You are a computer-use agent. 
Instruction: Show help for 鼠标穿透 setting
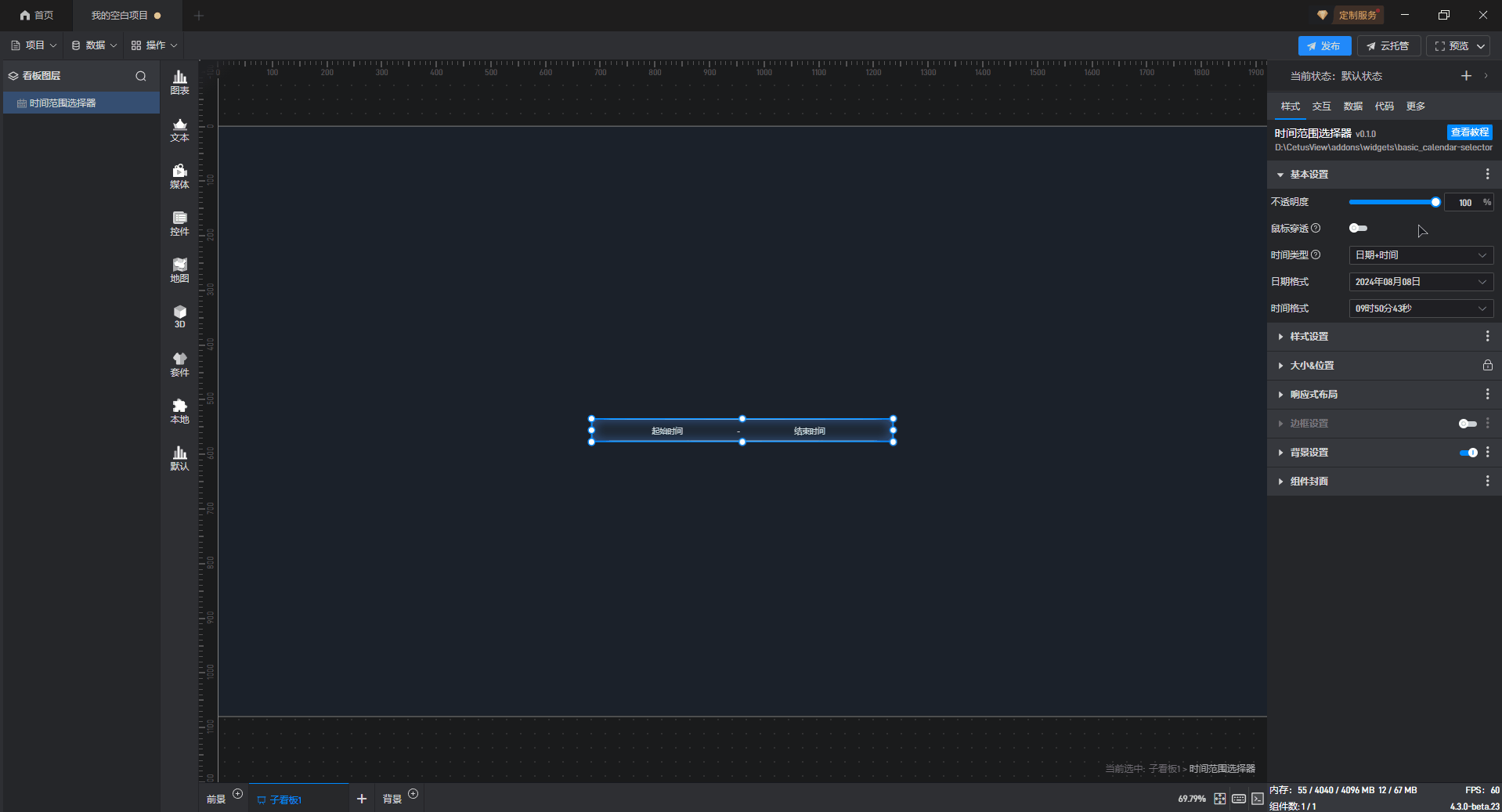tap(1316, 228)
